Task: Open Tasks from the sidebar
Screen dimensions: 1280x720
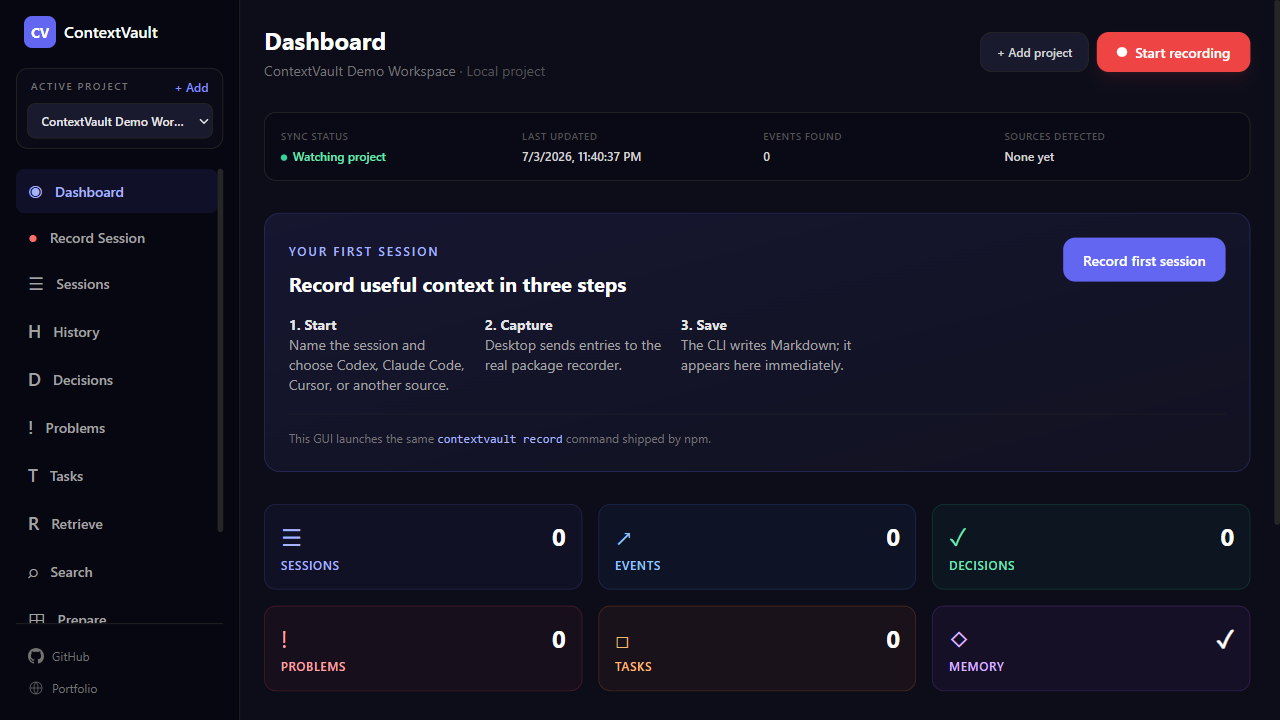Action: 117,476
